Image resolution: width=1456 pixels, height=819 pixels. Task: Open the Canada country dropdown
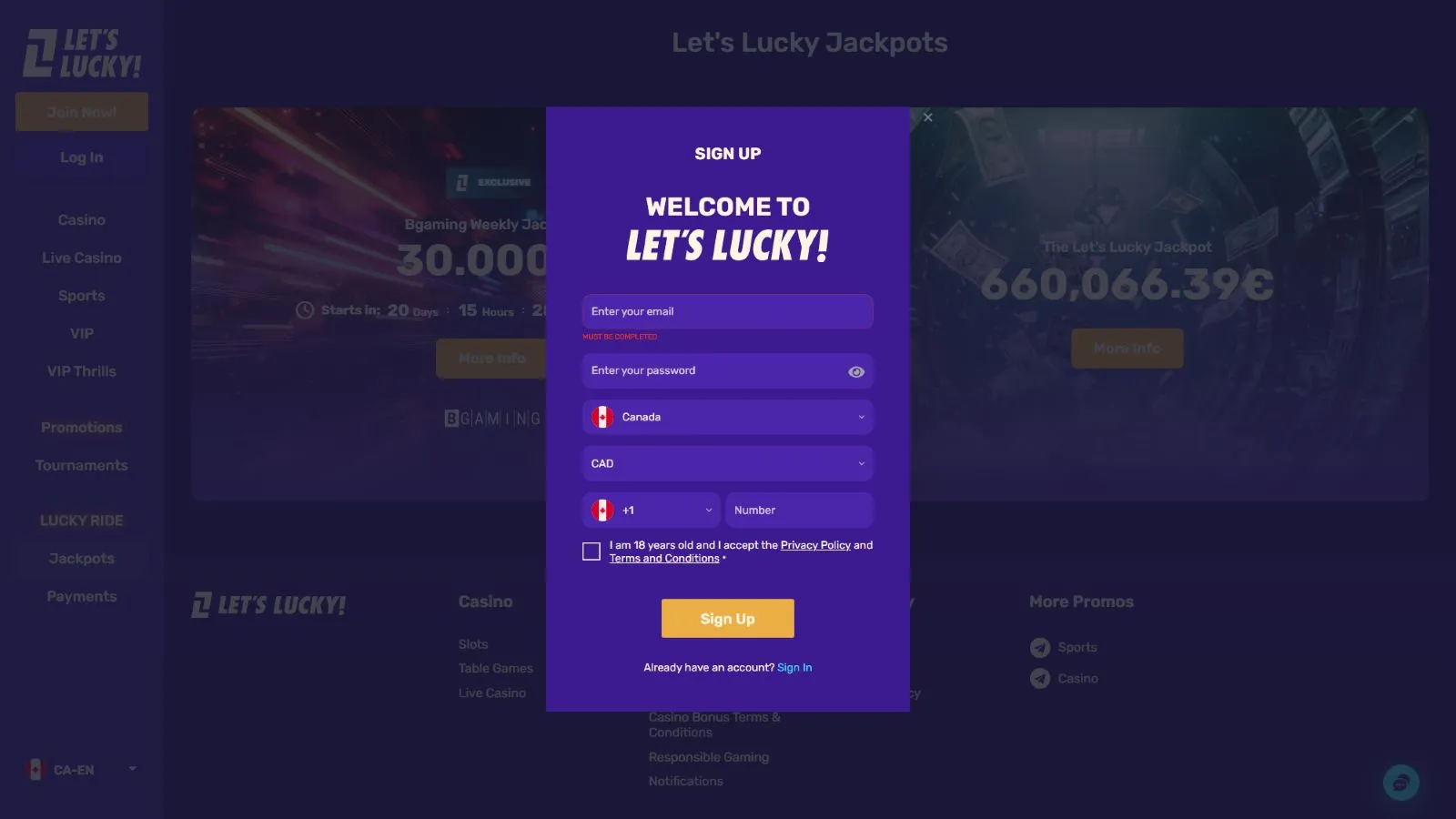click(x=728, y=417)
